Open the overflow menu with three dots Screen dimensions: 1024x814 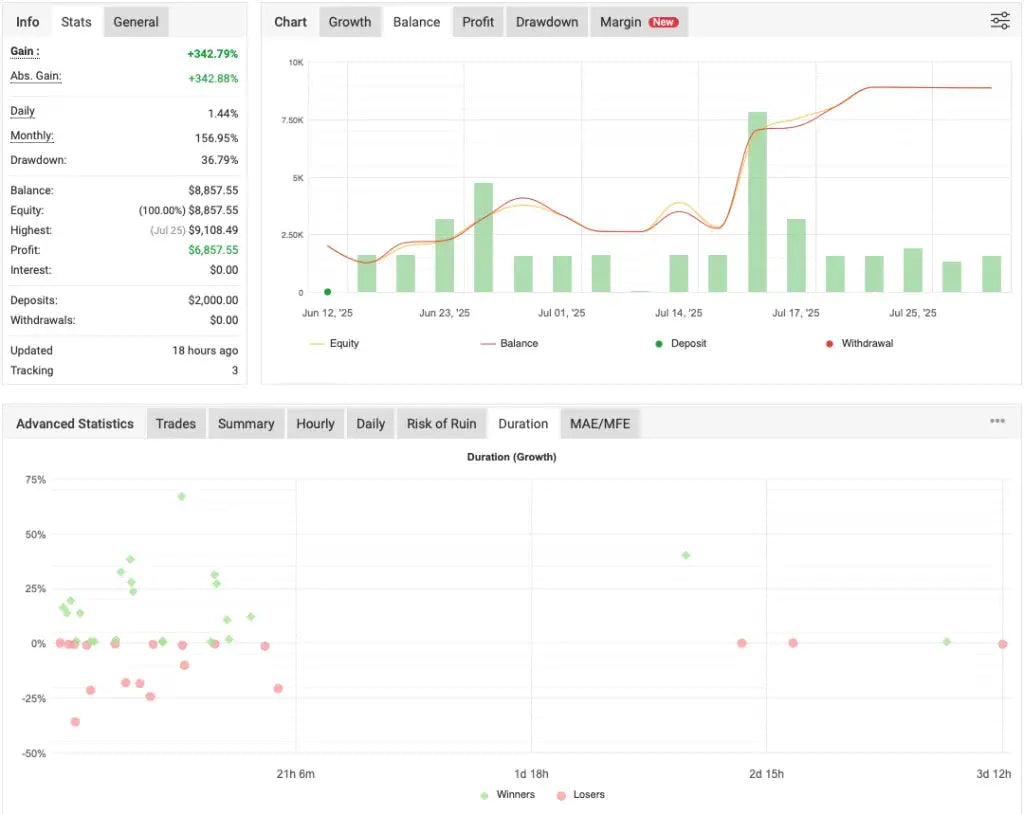click(x=997, y=421)
